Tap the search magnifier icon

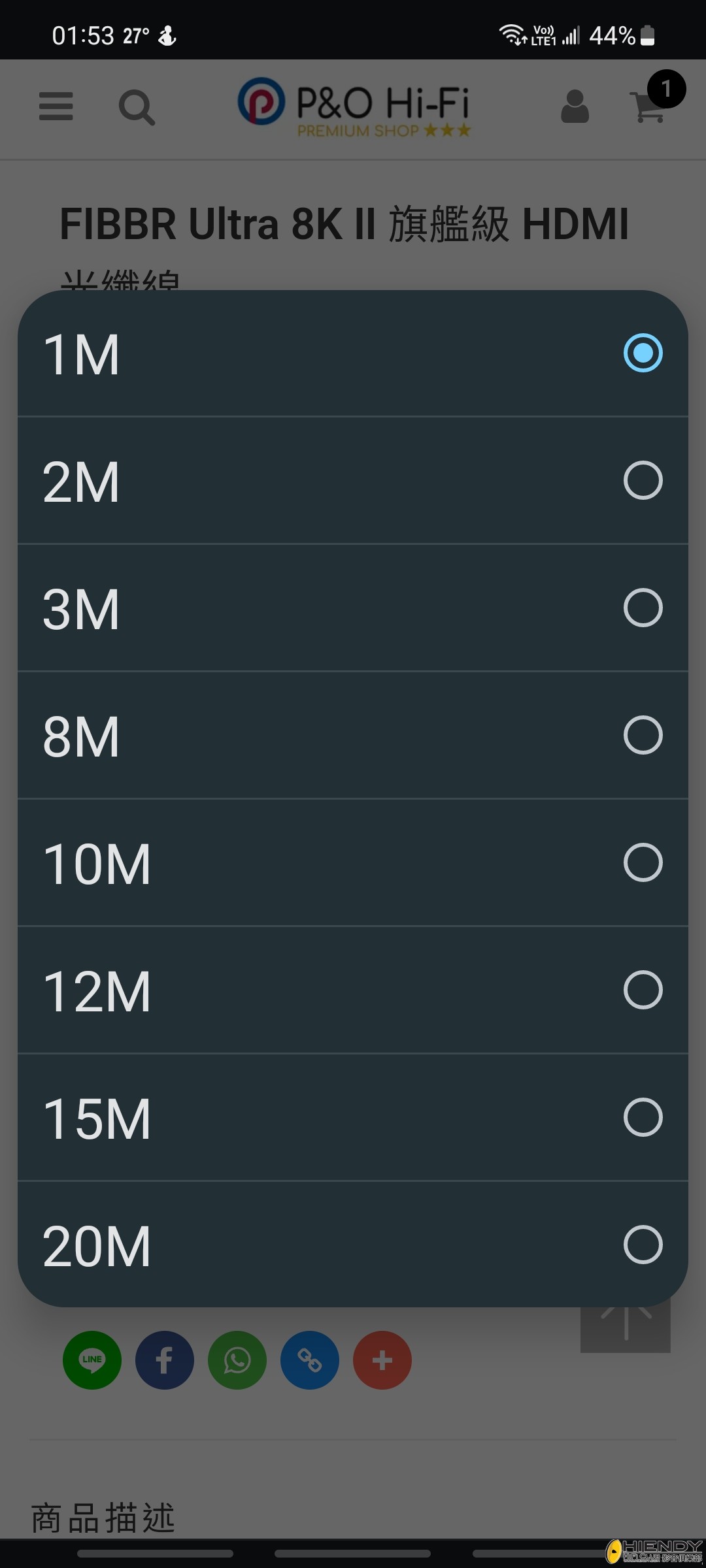point(137,107)
